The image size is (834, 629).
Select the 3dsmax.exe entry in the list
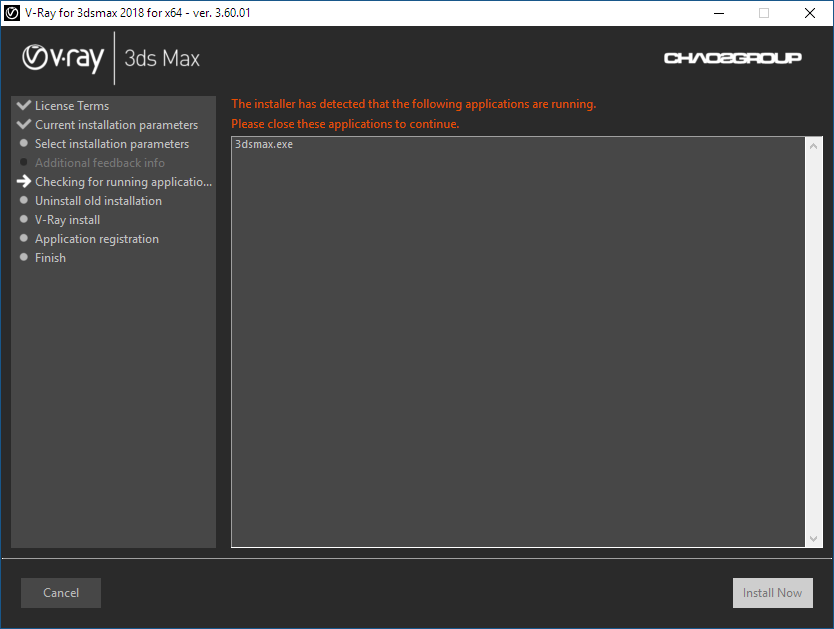click(x=264, y=145)
